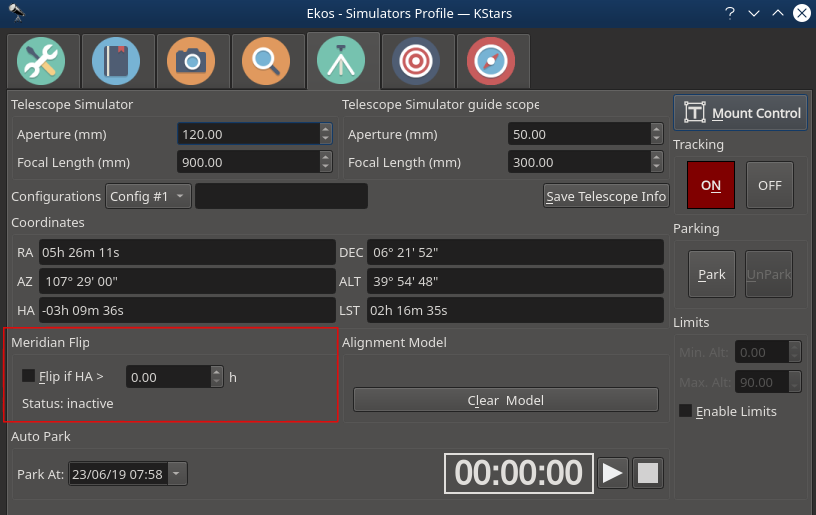Screen dimensions: 816x515
Task: Open the Mount tab with tripod icon
Action: pos(341,60)
